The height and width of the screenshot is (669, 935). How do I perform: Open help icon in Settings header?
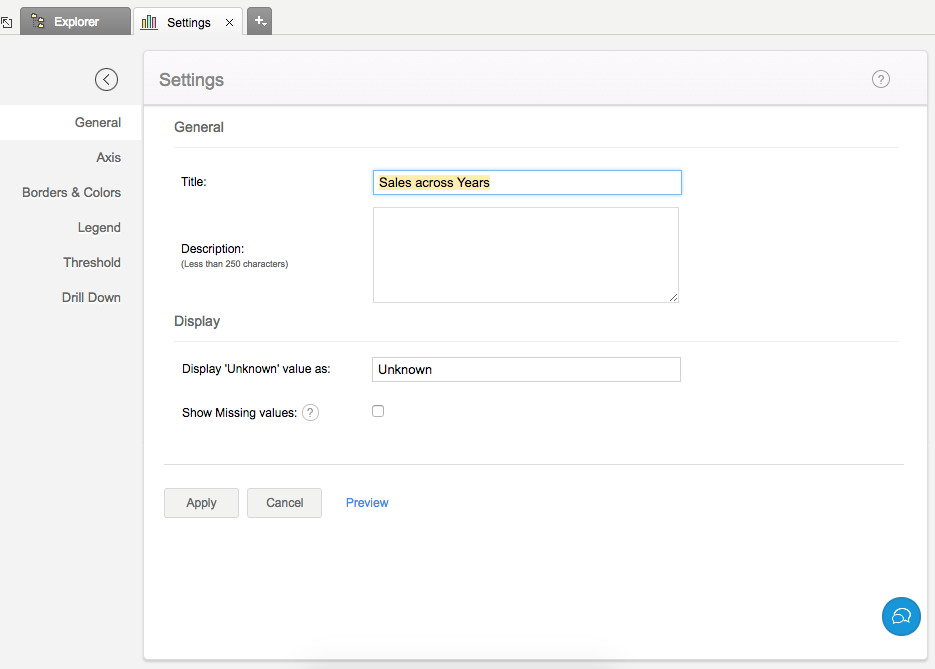click(x=880, y=80)
